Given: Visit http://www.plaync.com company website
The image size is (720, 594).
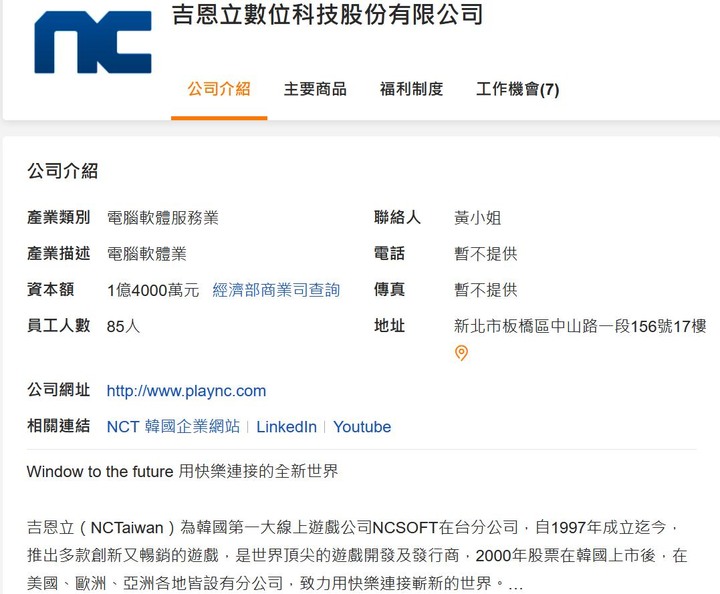Looking at the screenshot, I should [x=186, y=391].
